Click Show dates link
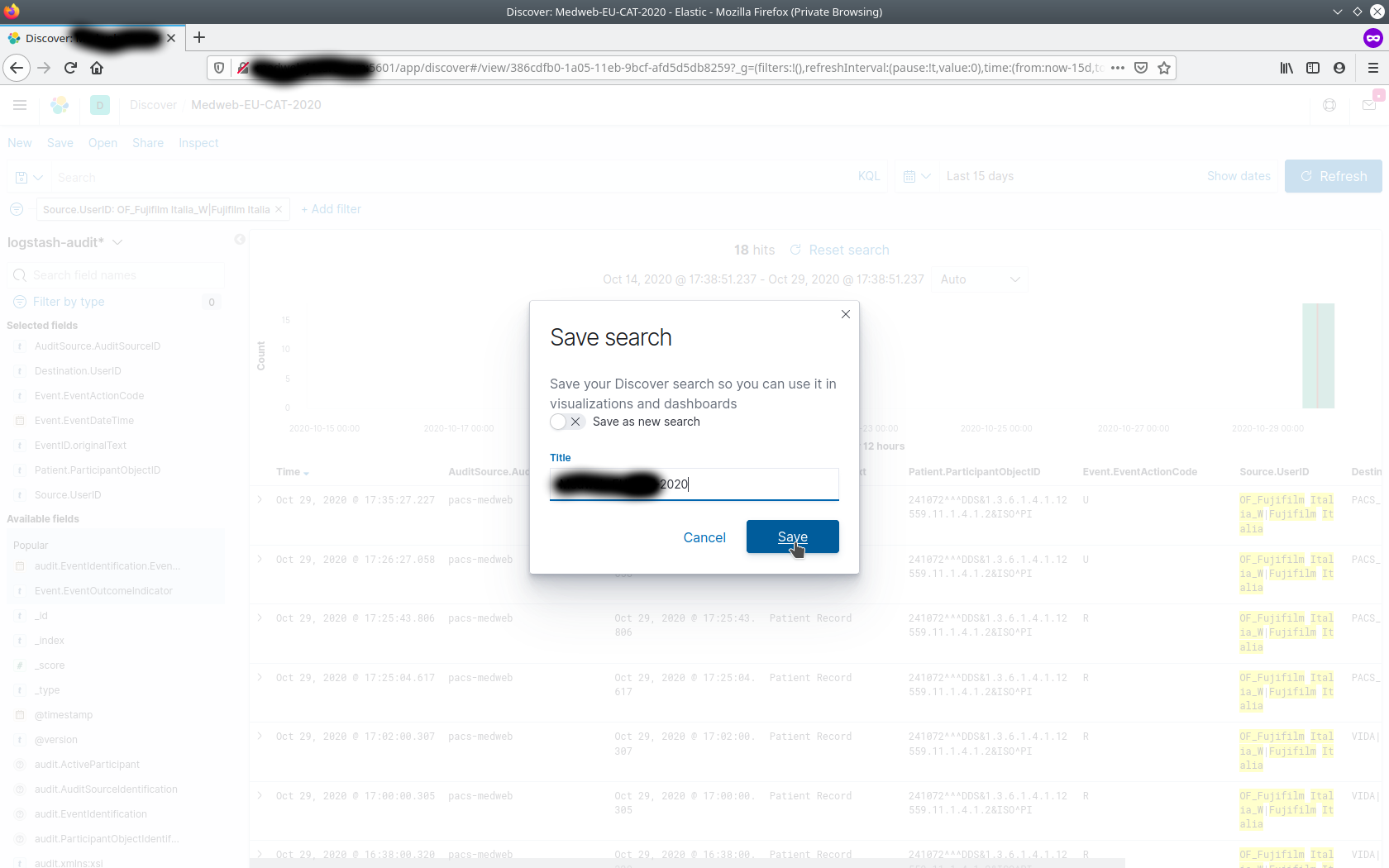1389x868 pixels. click(1239, 176)
